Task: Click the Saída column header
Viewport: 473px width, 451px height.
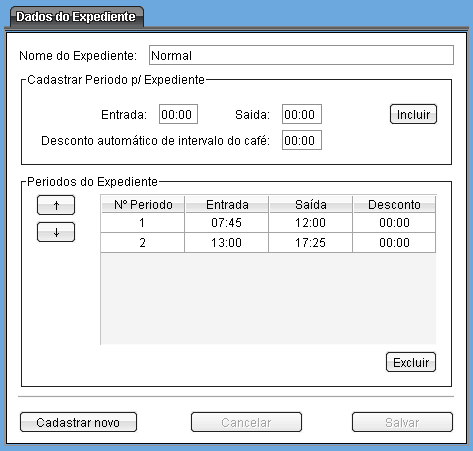Action: [x=311, y=204]
